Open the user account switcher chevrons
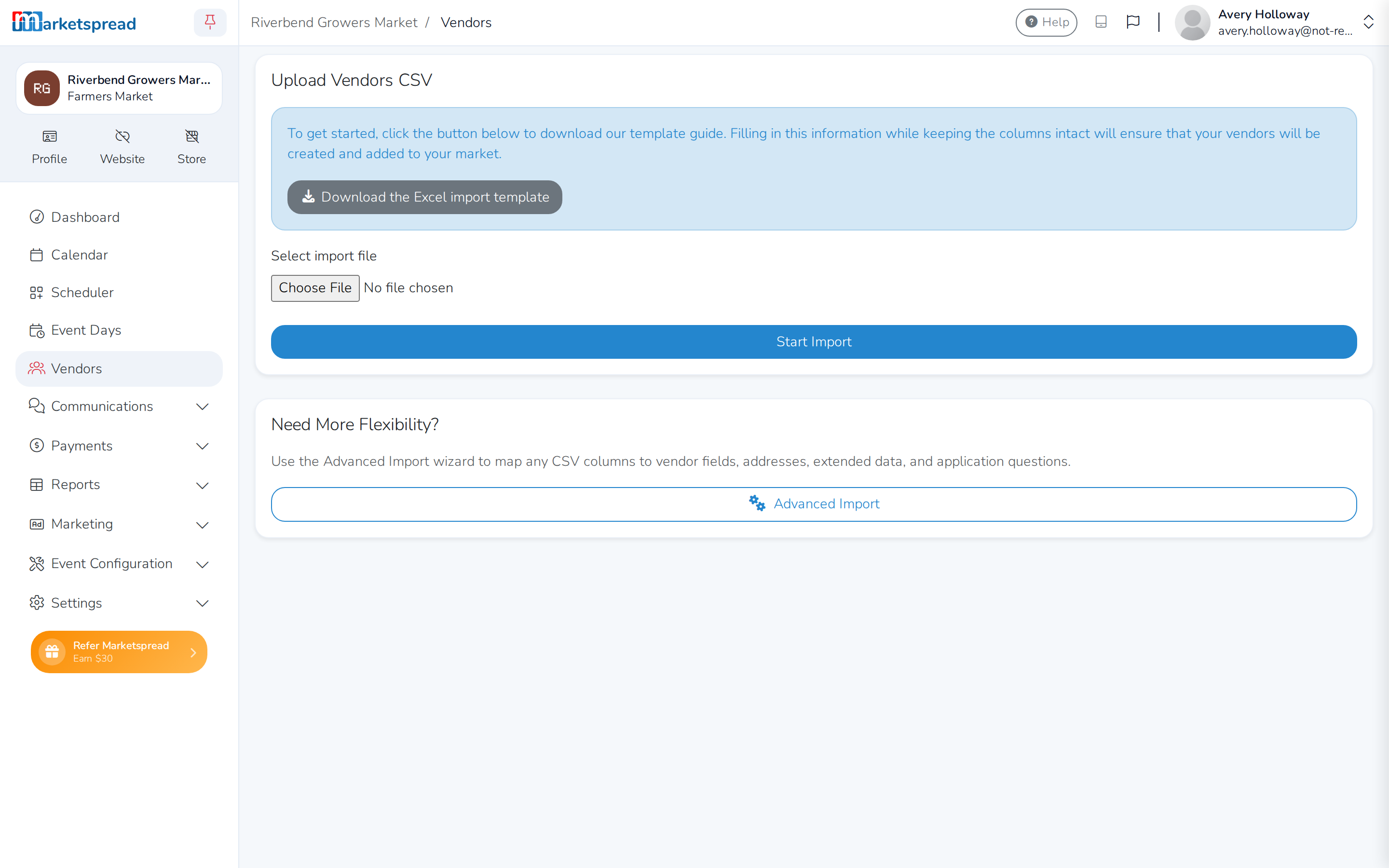This screenshot has width=1389, height=868. click(x=1368, y=22)
